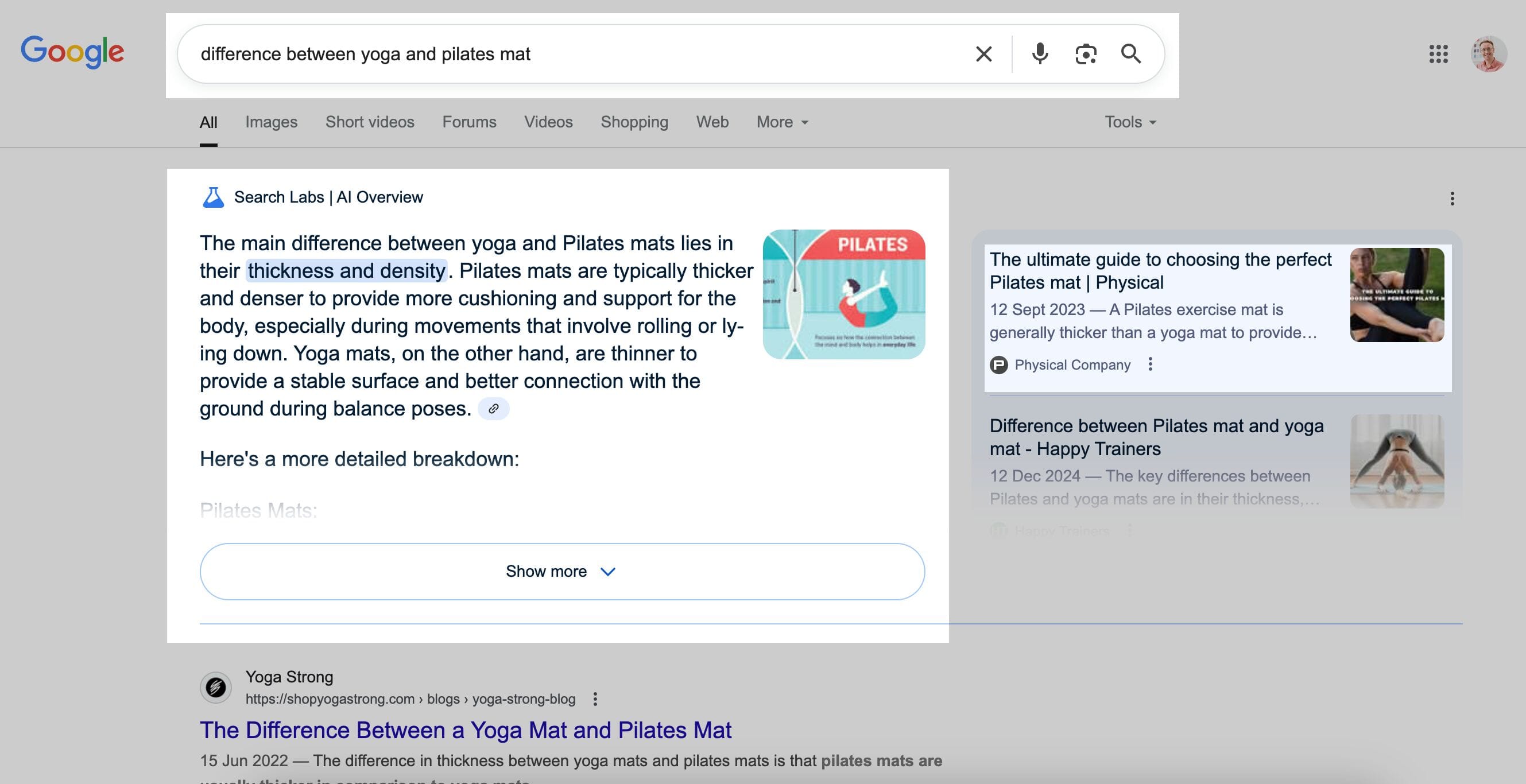
Task: Switch to the Shopping tab
Action: click(x=634, y=122)
